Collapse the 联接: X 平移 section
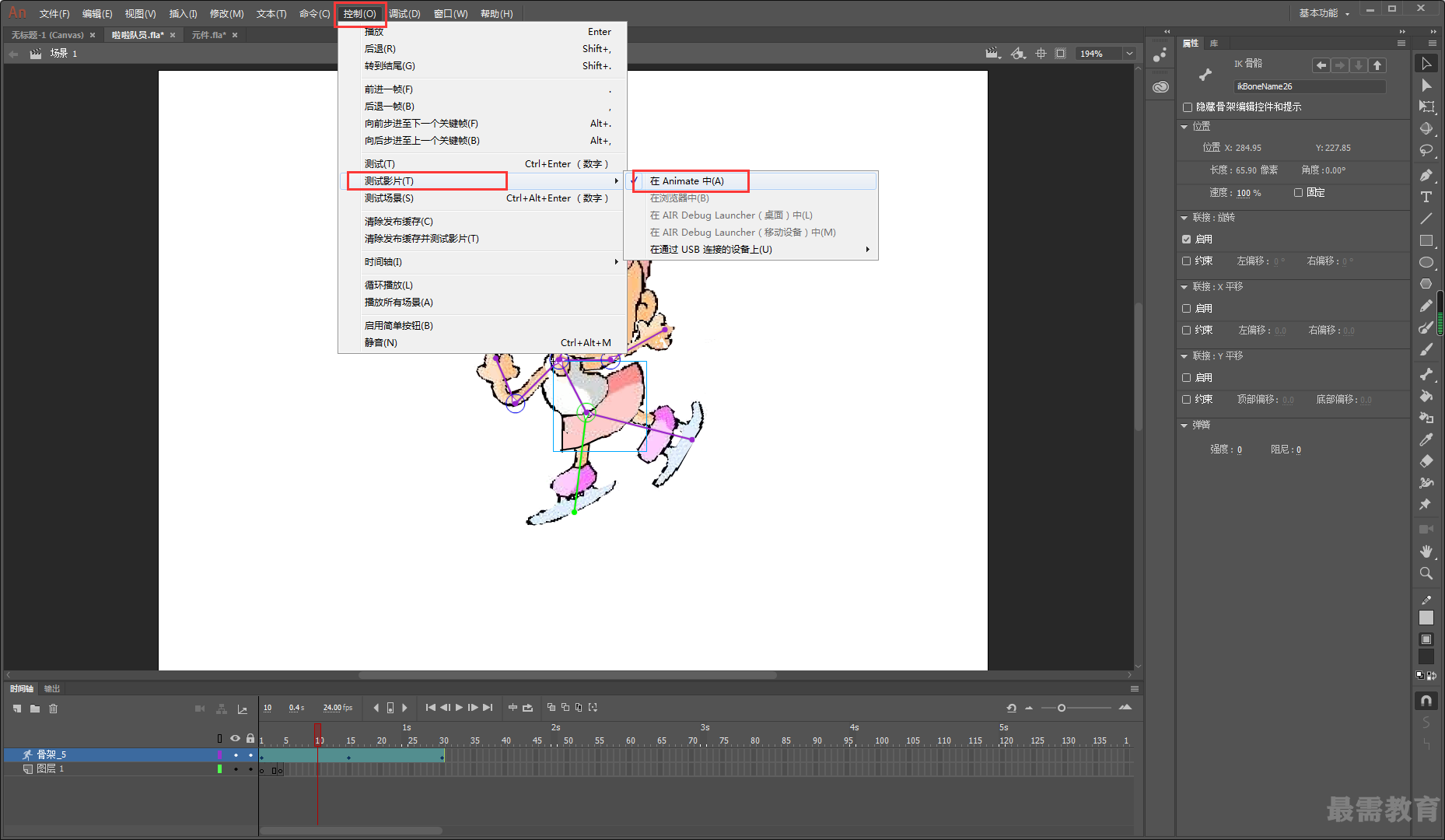Image resolution: width=1445 pixels, height=840 pixels. point(1184,287)
